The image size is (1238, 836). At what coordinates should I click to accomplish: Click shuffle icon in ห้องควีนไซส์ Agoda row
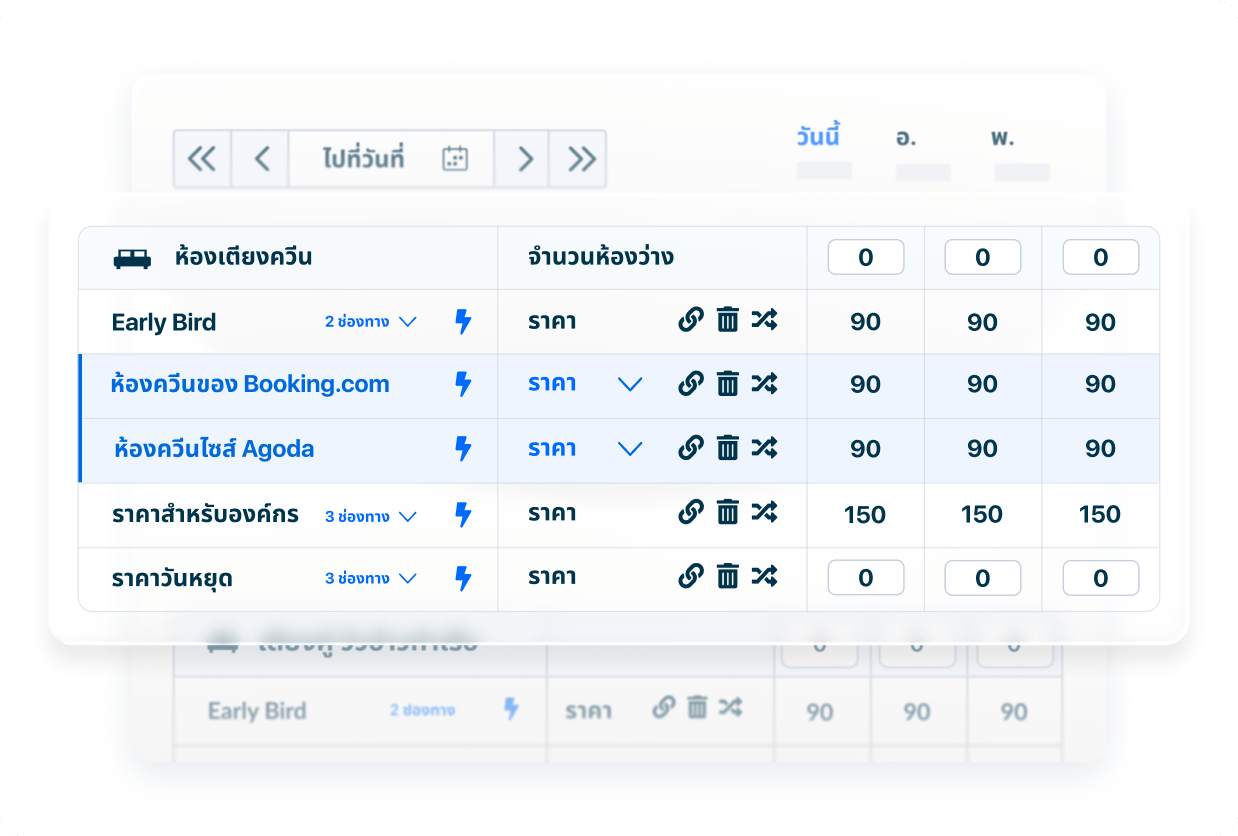point(764,448)
